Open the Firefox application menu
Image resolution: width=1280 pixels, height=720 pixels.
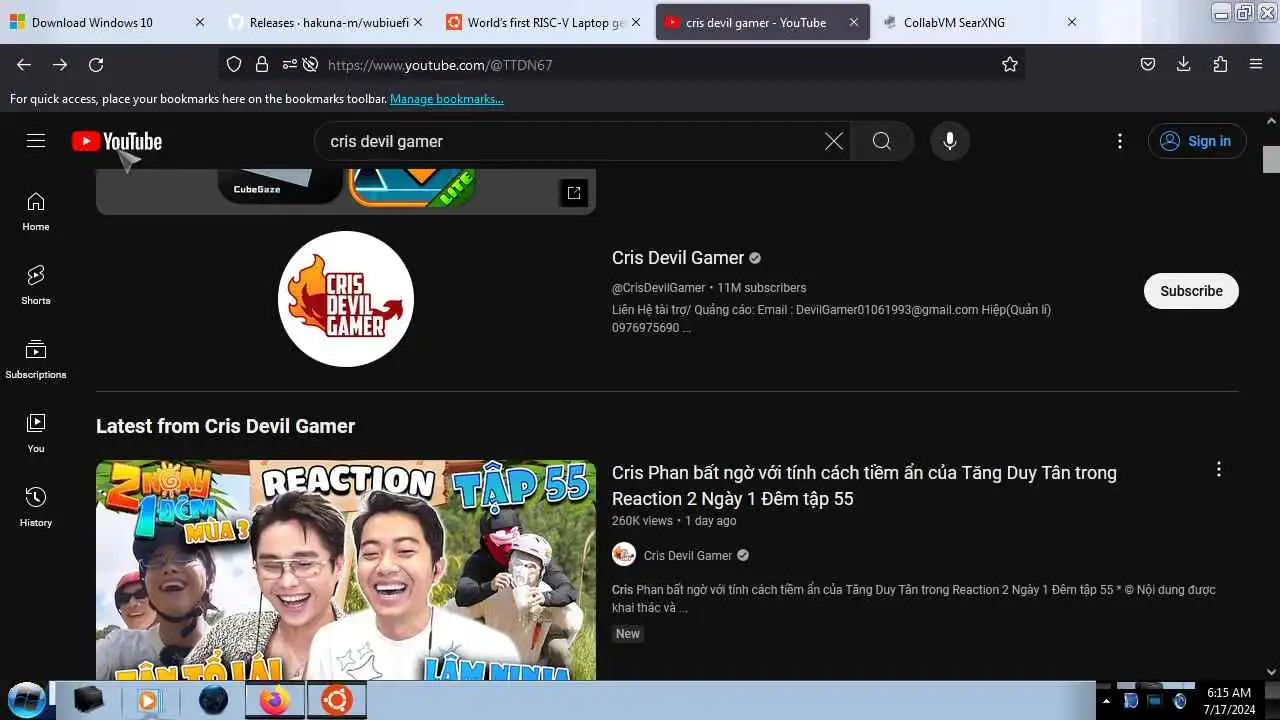(x=1256, y=64)
